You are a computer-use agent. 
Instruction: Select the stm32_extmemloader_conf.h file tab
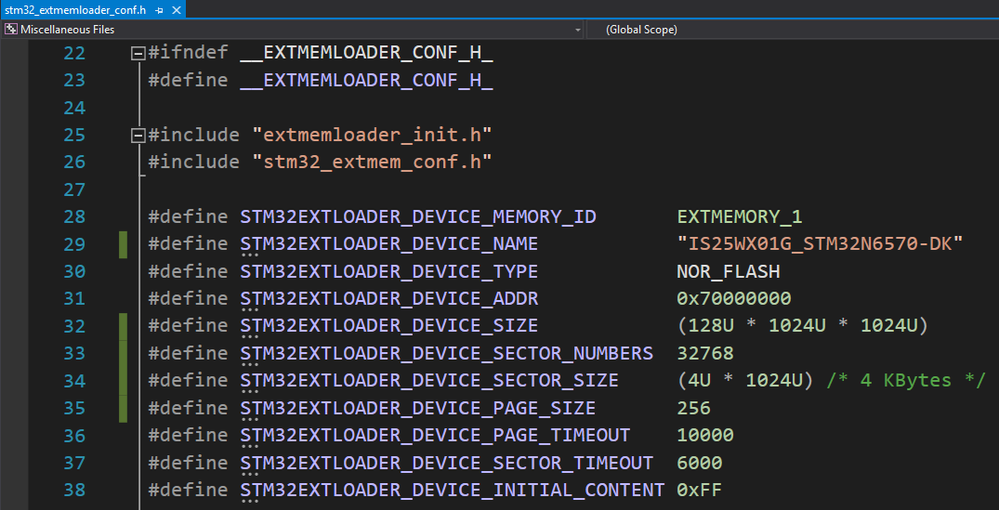[x=94, y=10]
